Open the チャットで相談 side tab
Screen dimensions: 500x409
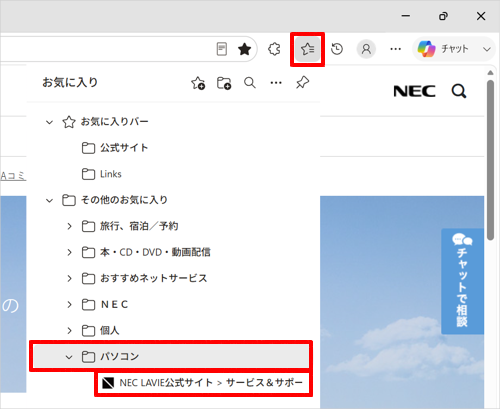point(462,281)
